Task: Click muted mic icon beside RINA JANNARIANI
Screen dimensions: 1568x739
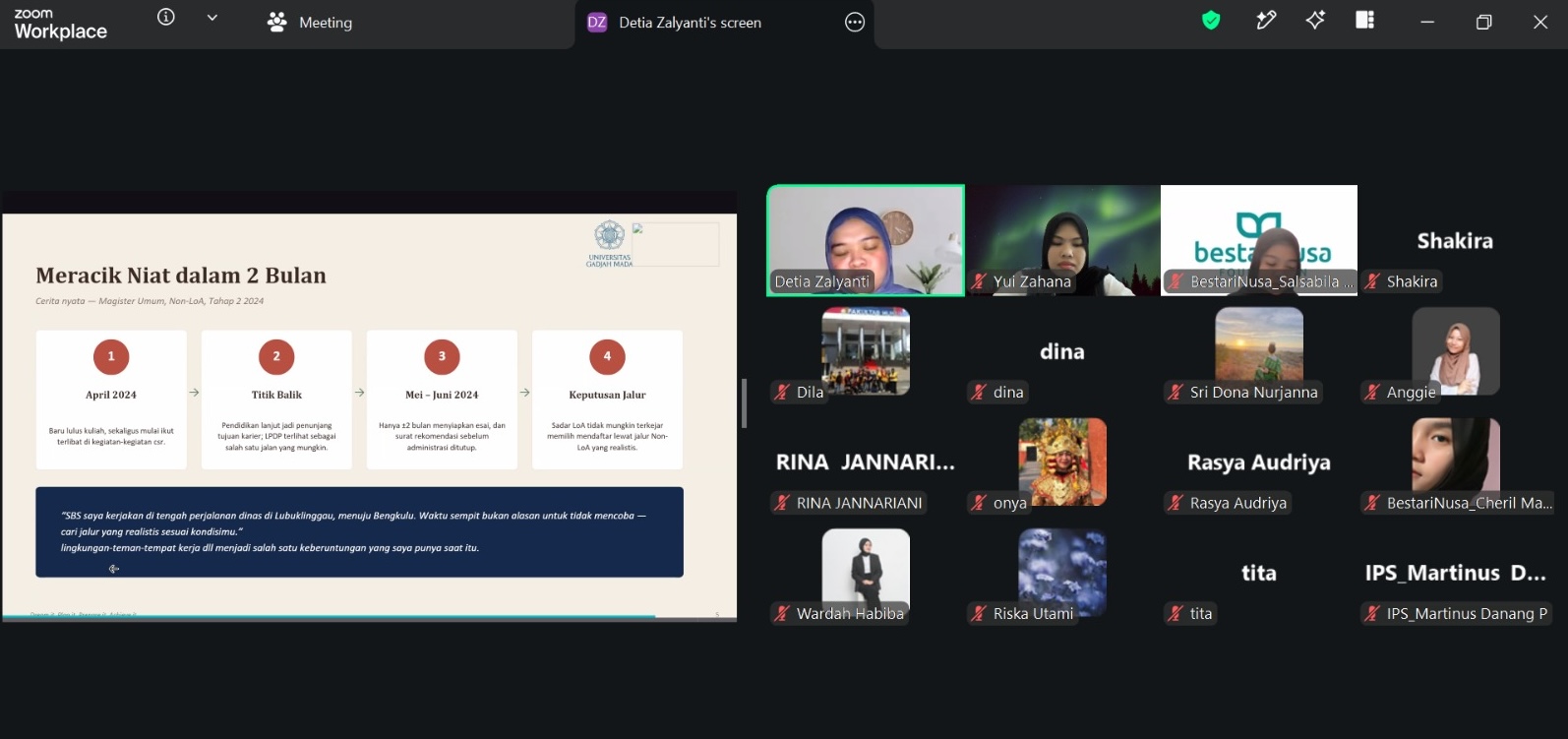Action: pyautogui.click(x=782, y=503)
